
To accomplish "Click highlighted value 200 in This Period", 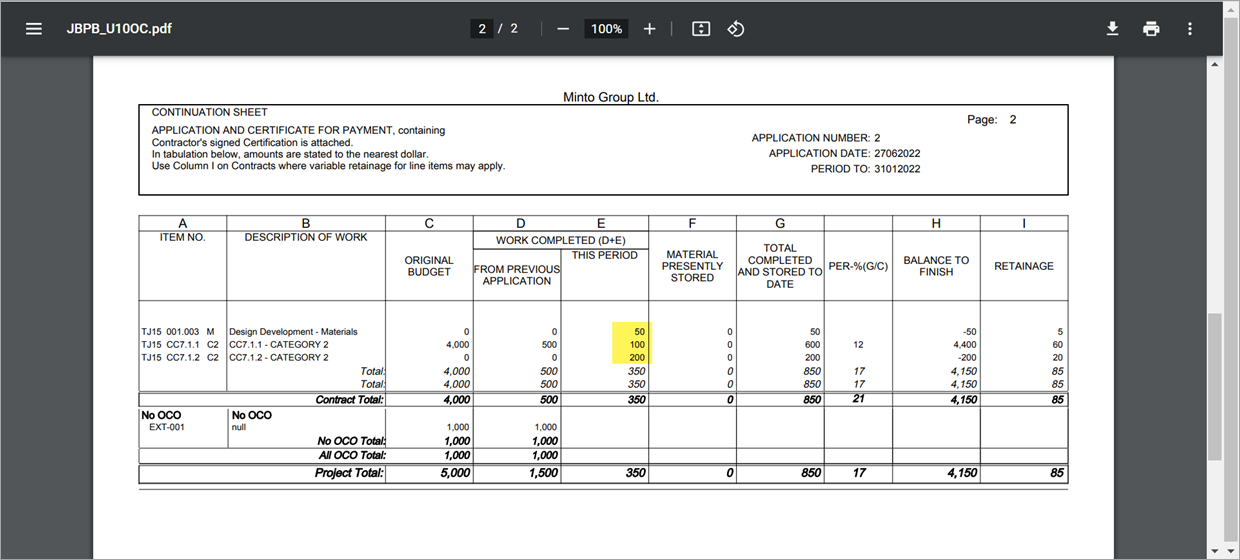I will click(635, 358).
